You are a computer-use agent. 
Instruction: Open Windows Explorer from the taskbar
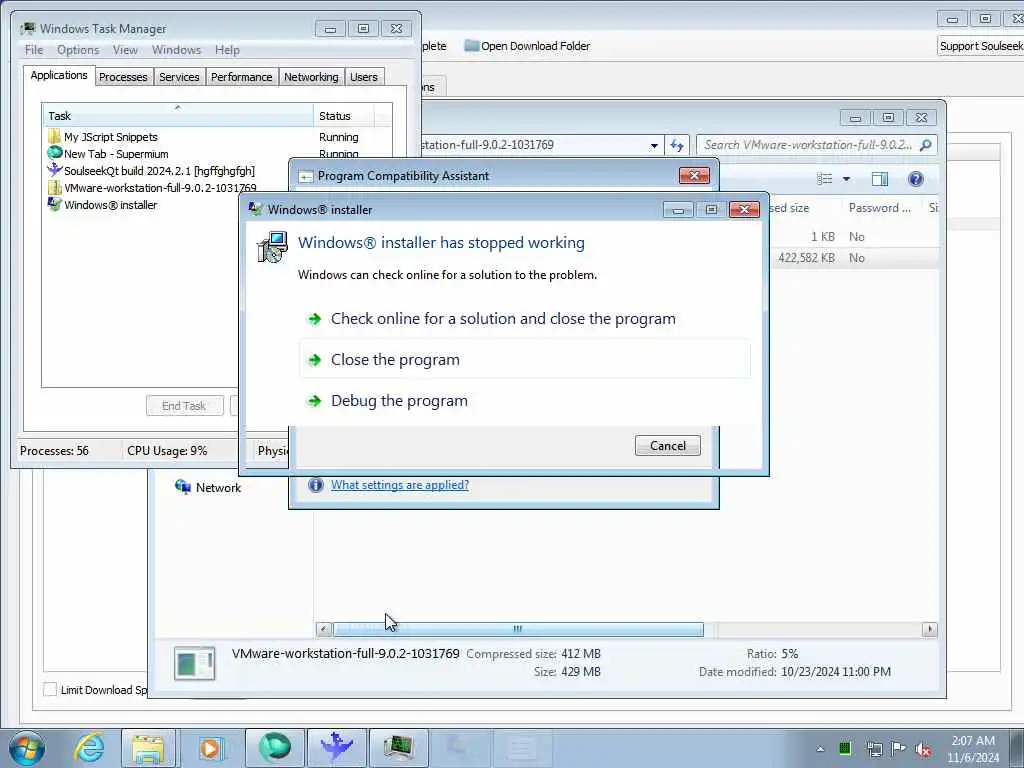148,748
